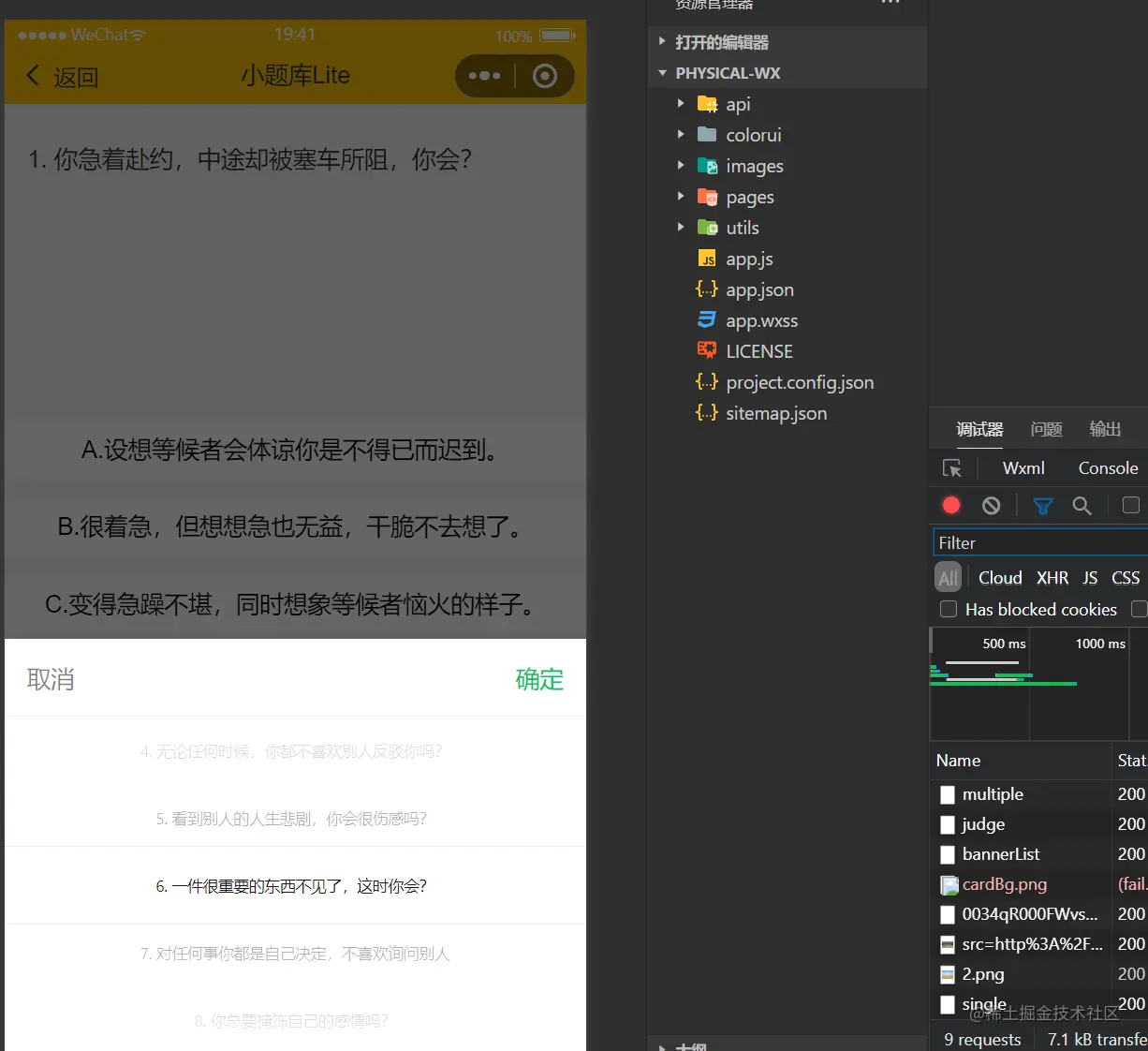1148x1051 pixels.
Task: Toggle the network filter funnel icon
Action: click(1042, 505)
